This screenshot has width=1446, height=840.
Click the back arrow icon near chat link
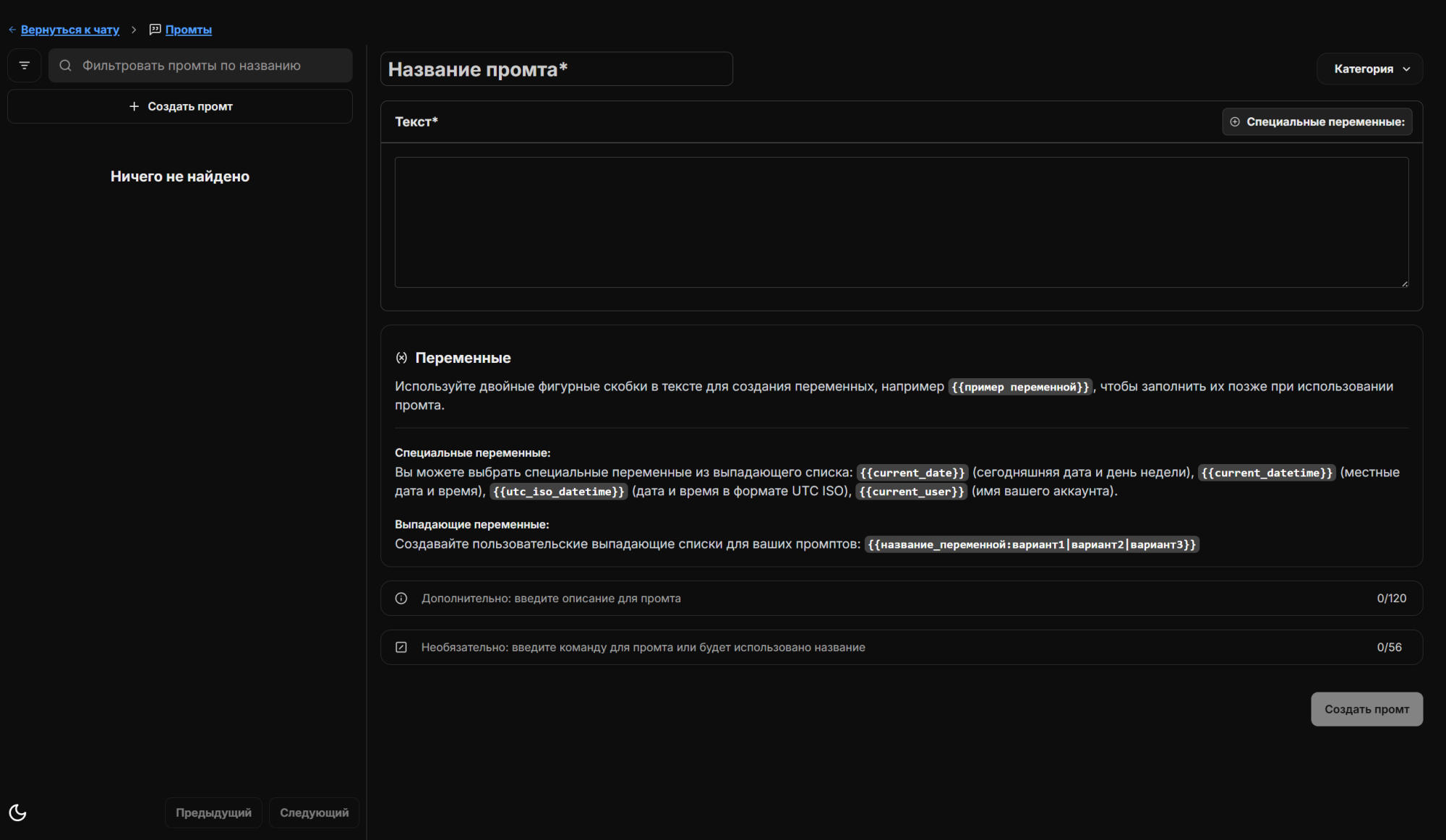(12, 30)
